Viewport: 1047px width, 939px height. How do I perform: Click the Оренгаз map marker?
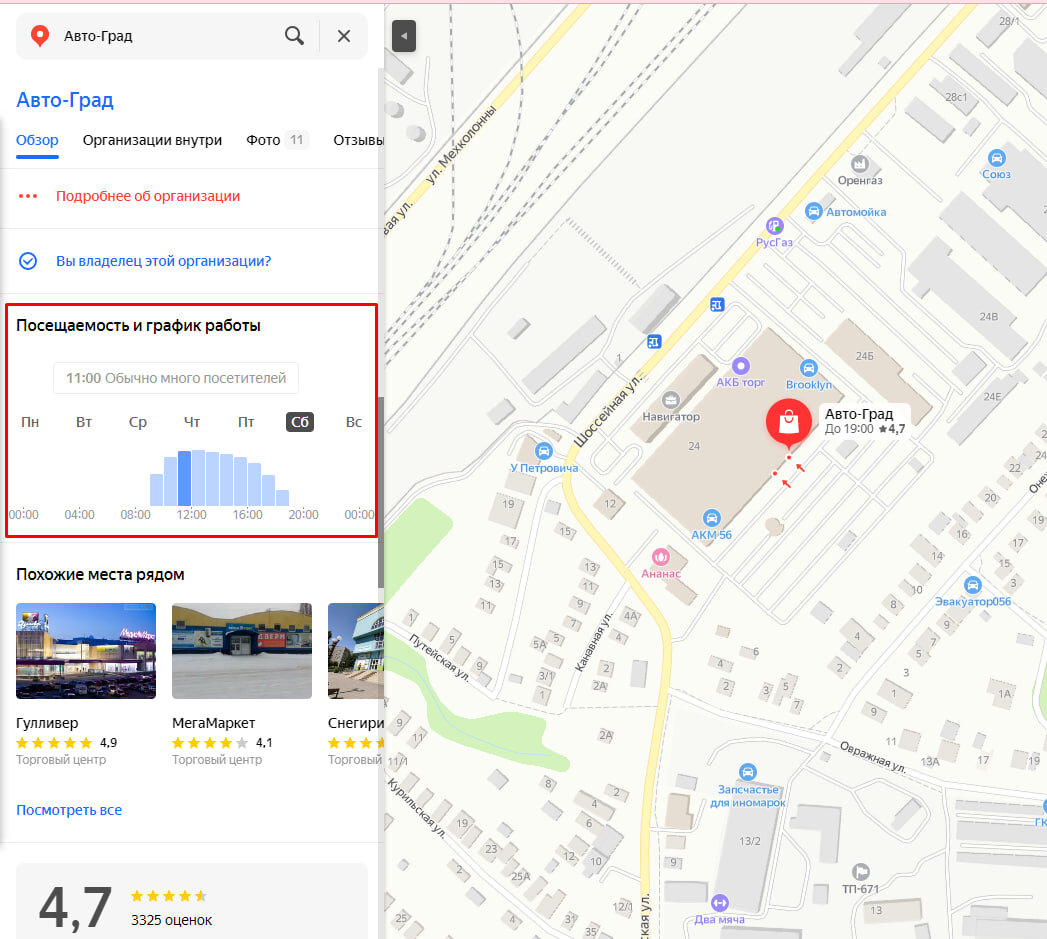click(x=859, y=164)
